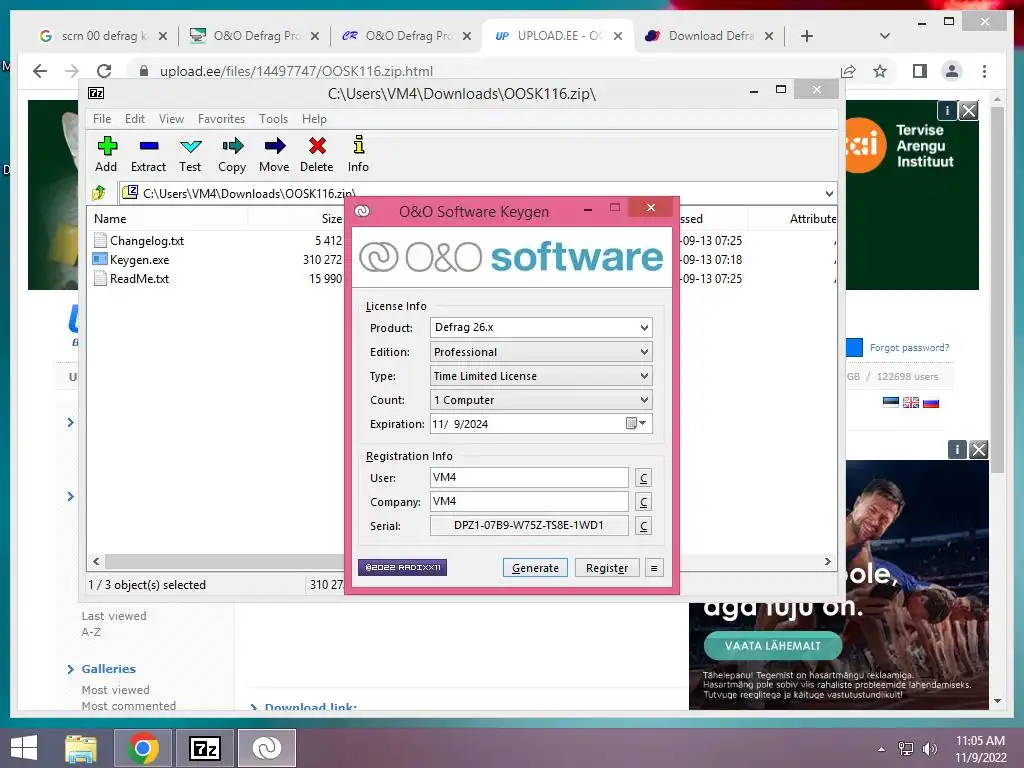The image size is (1024, 768).
Task: Open the Tools menu in 7-Zip
Action: pyautogui.click(x=273, y=119)
